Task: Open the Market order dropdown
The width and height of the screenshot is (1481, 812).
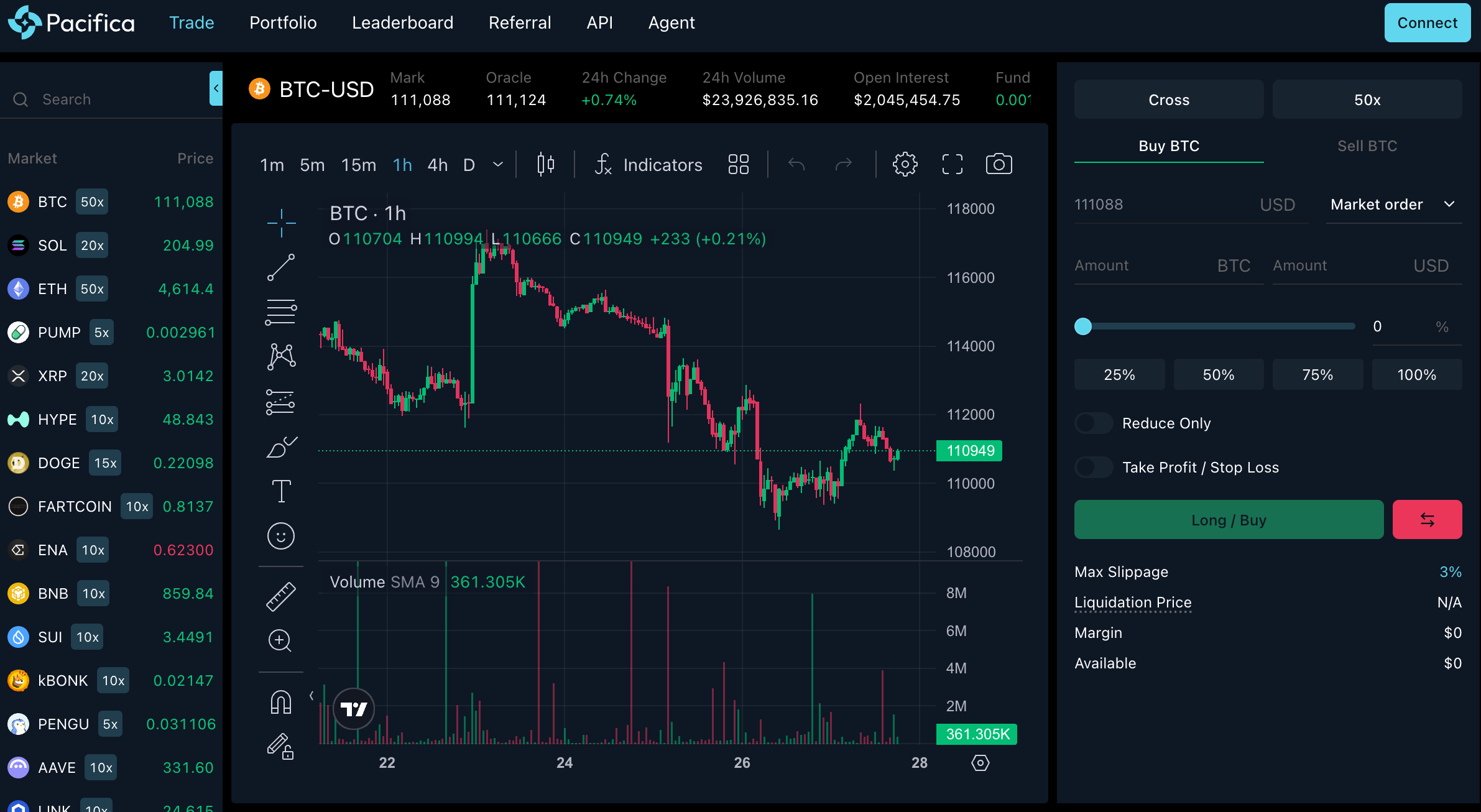Action: (1393, 205)
